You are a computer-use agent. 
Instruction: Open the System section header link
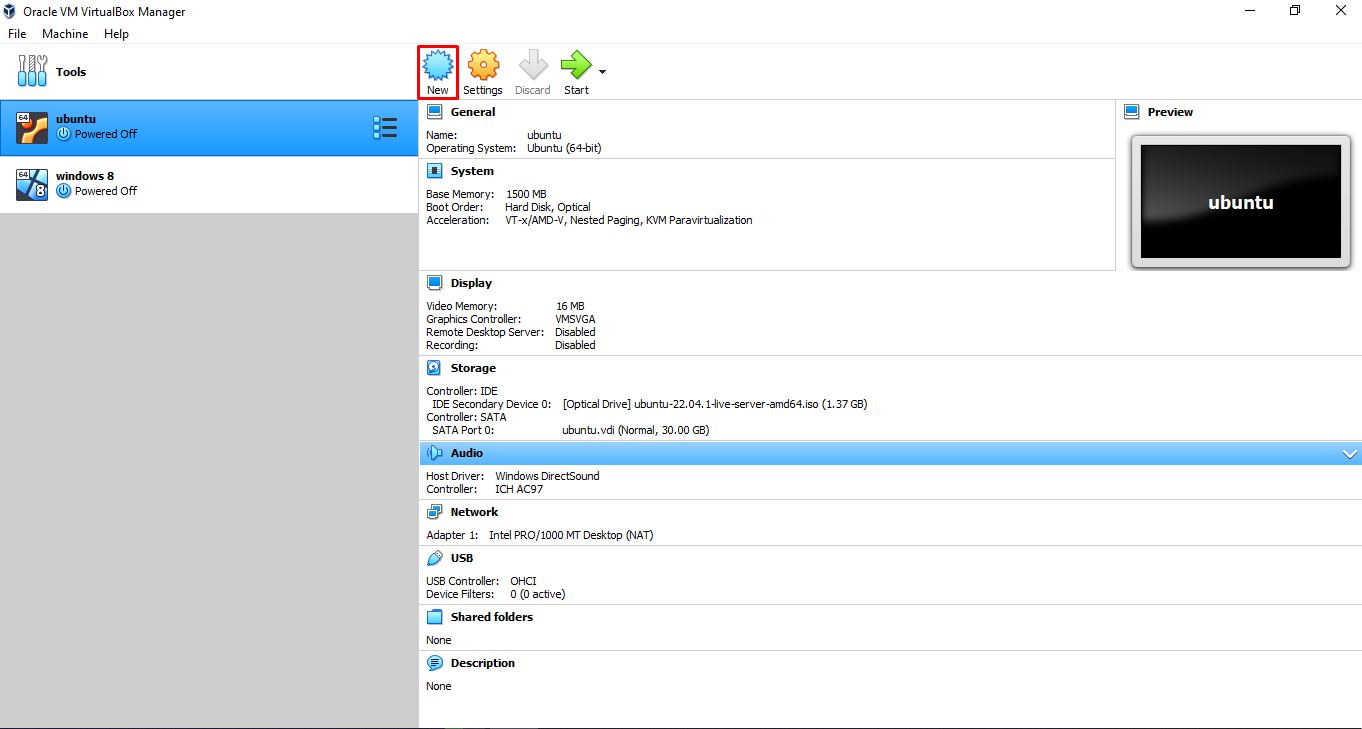472,171
